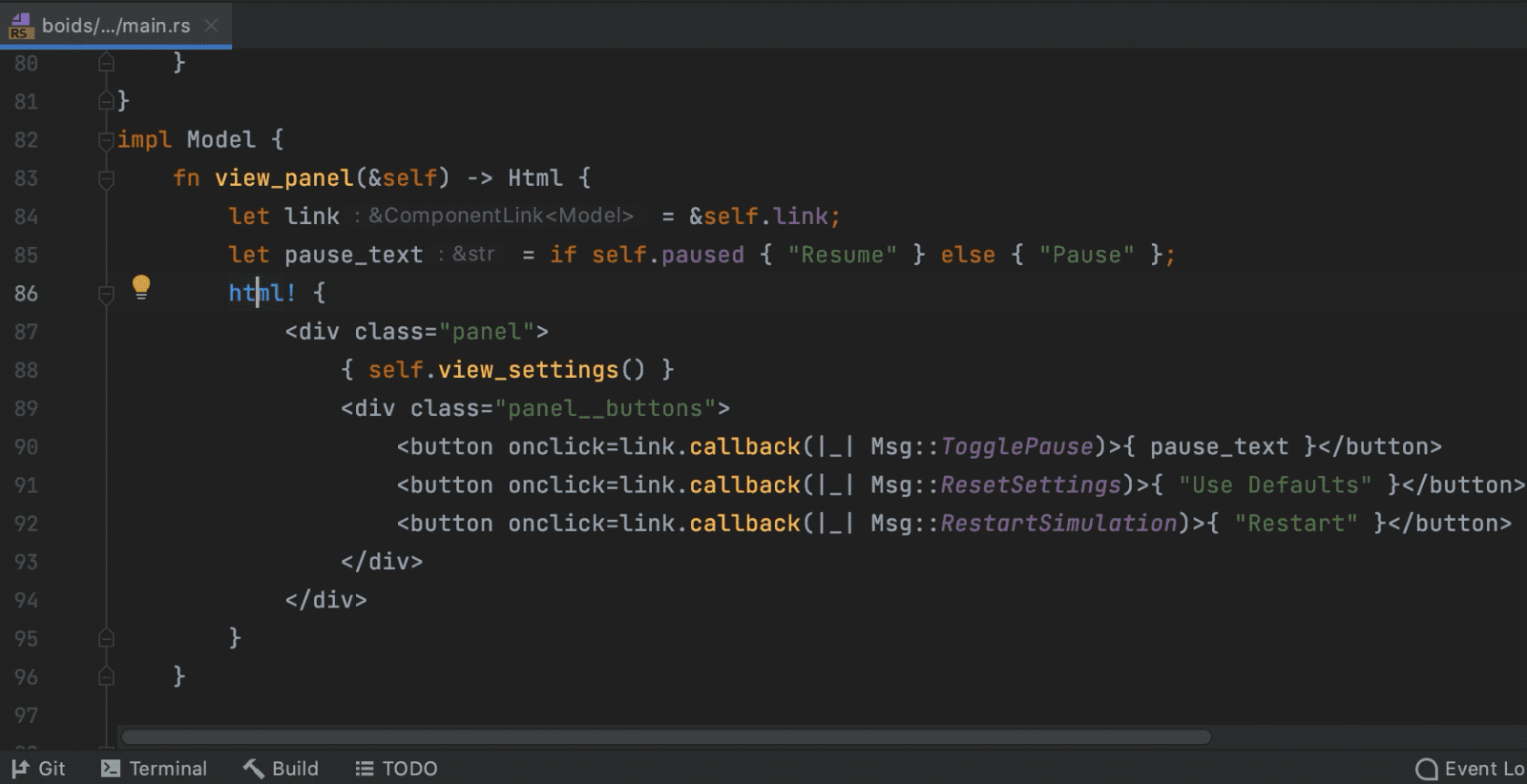Screen dimensions: 1527x784
Task: Click line number 90 in the gutter
Action: (27, 447)
